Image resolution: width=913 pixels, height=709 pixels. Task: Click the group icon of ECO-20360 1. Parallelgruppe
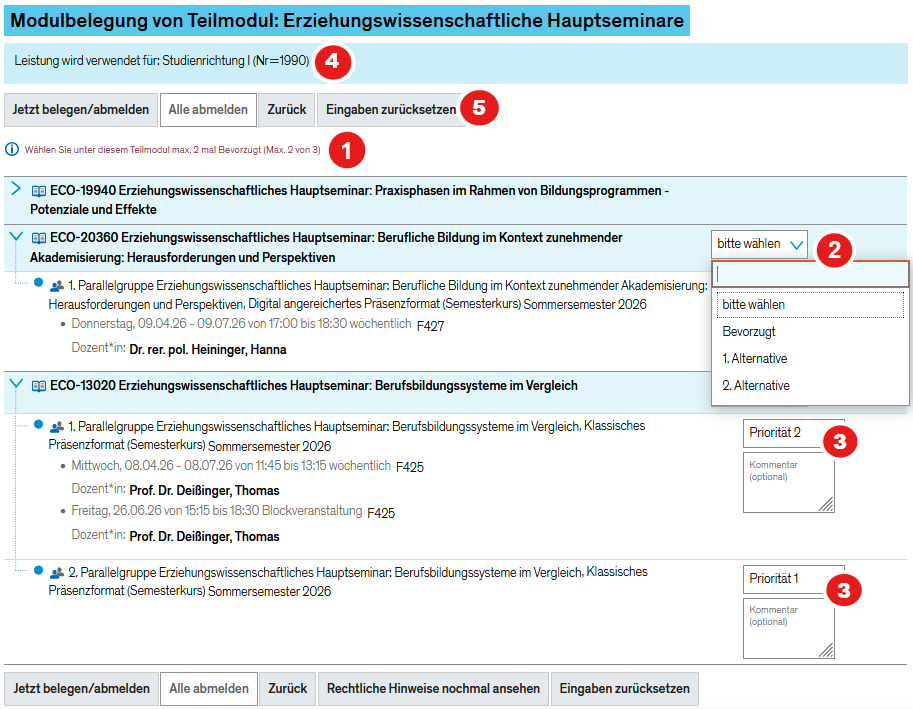click(x=57, y=286)
